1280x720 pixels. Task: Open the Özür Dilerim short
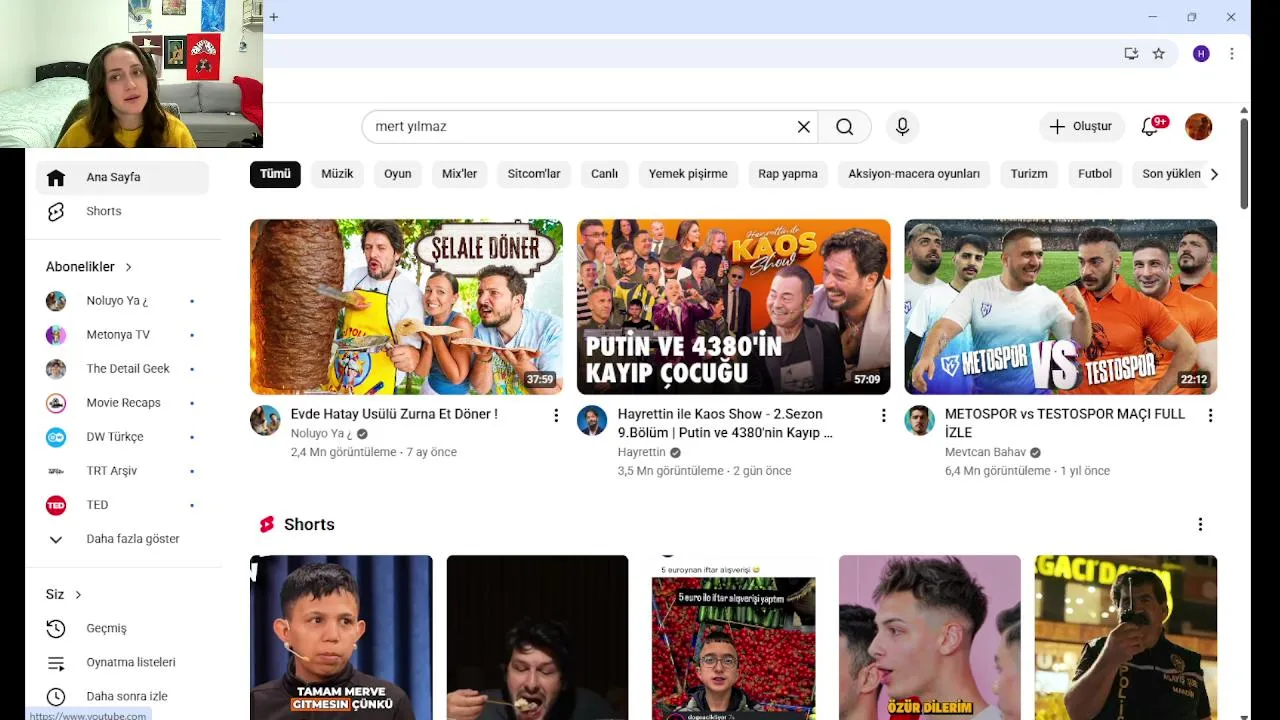pos(930,637)
